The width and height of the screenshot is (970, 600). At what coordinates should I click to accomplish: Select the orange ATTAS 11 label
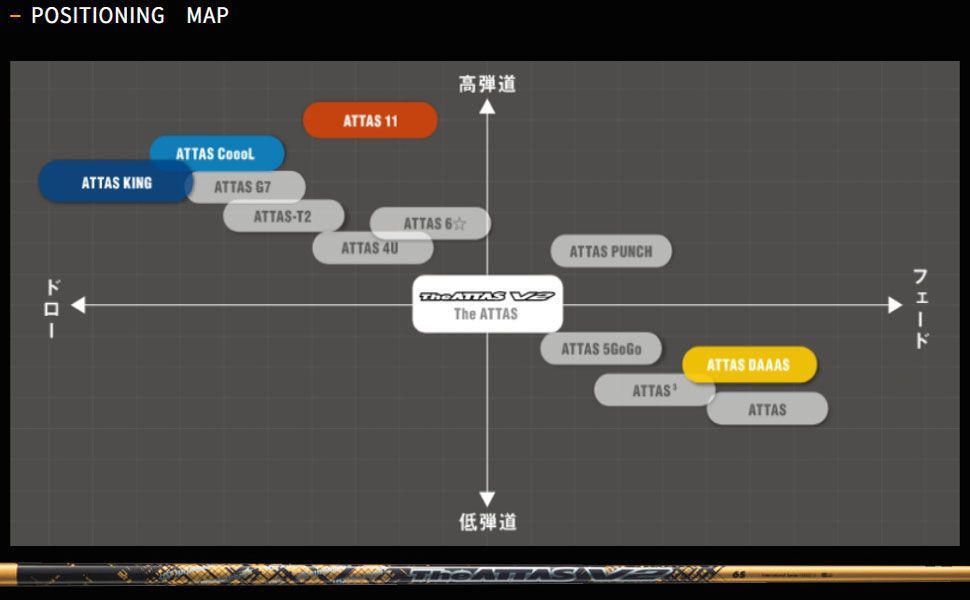tap(370, 120)
